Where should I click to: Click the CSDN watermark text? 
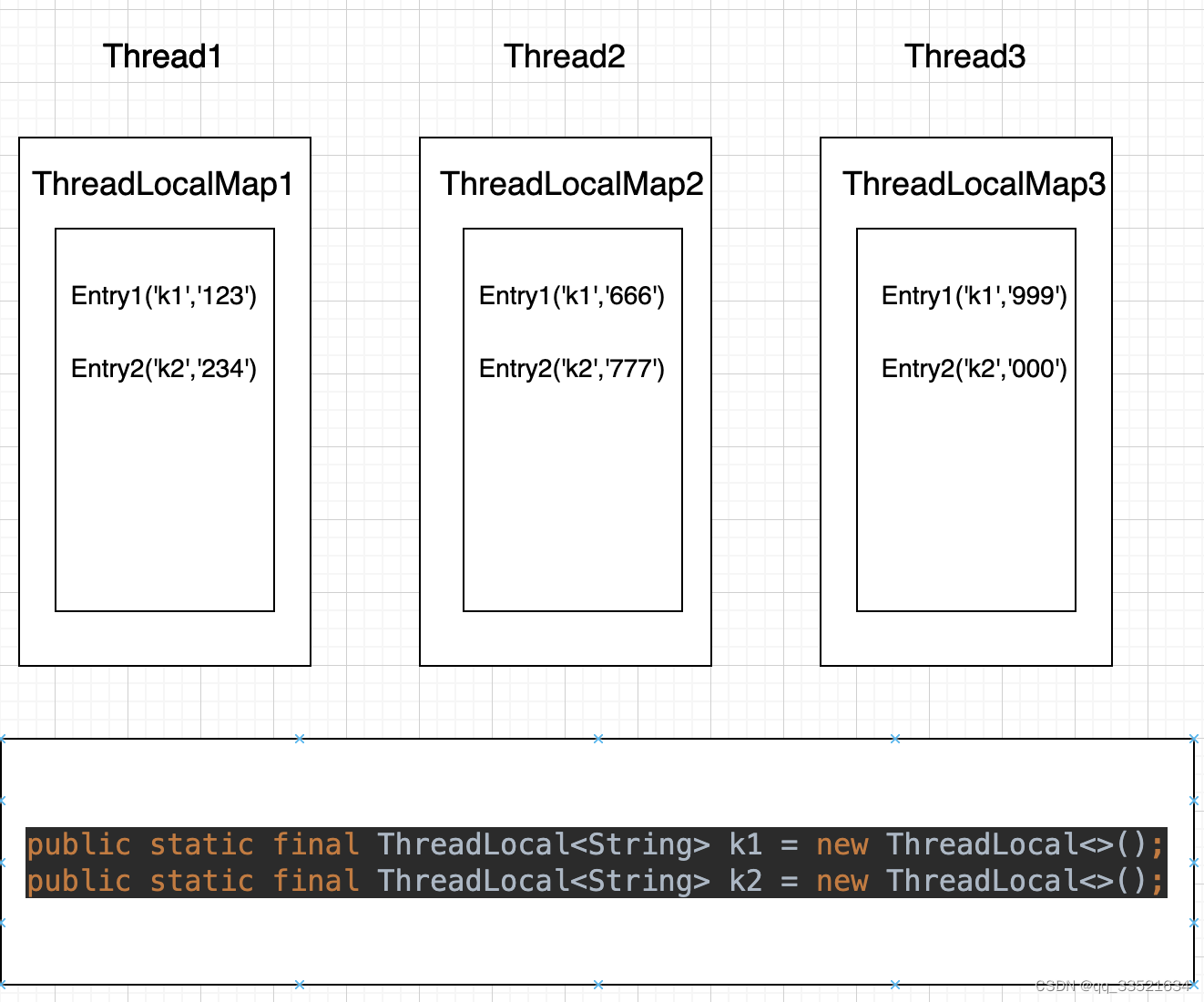(1113, 984)
